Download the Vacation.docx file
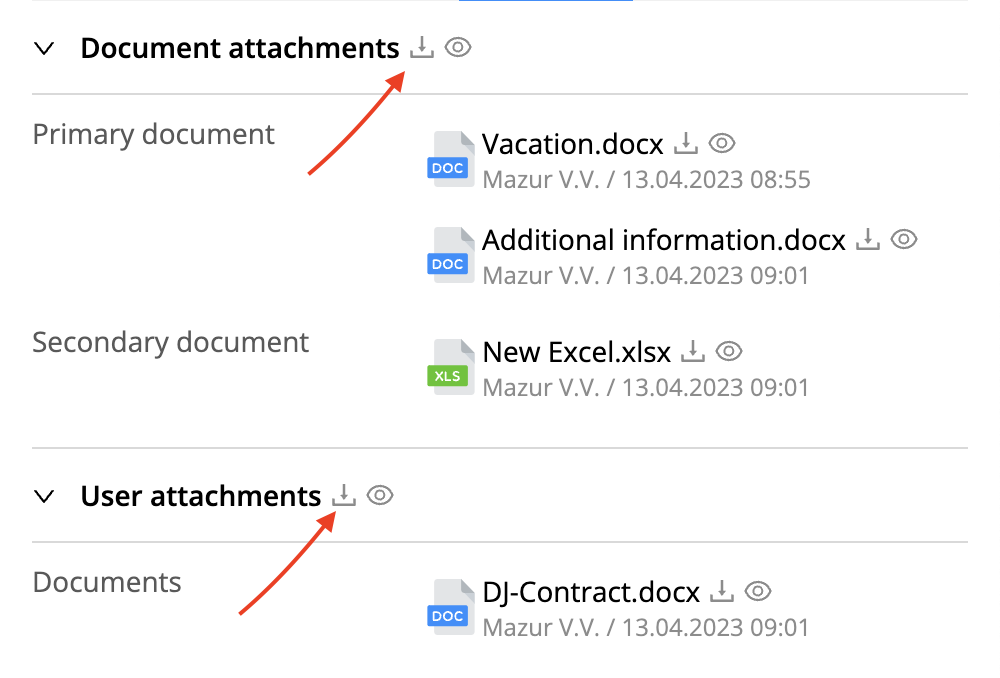 click(x=686, y=144)
